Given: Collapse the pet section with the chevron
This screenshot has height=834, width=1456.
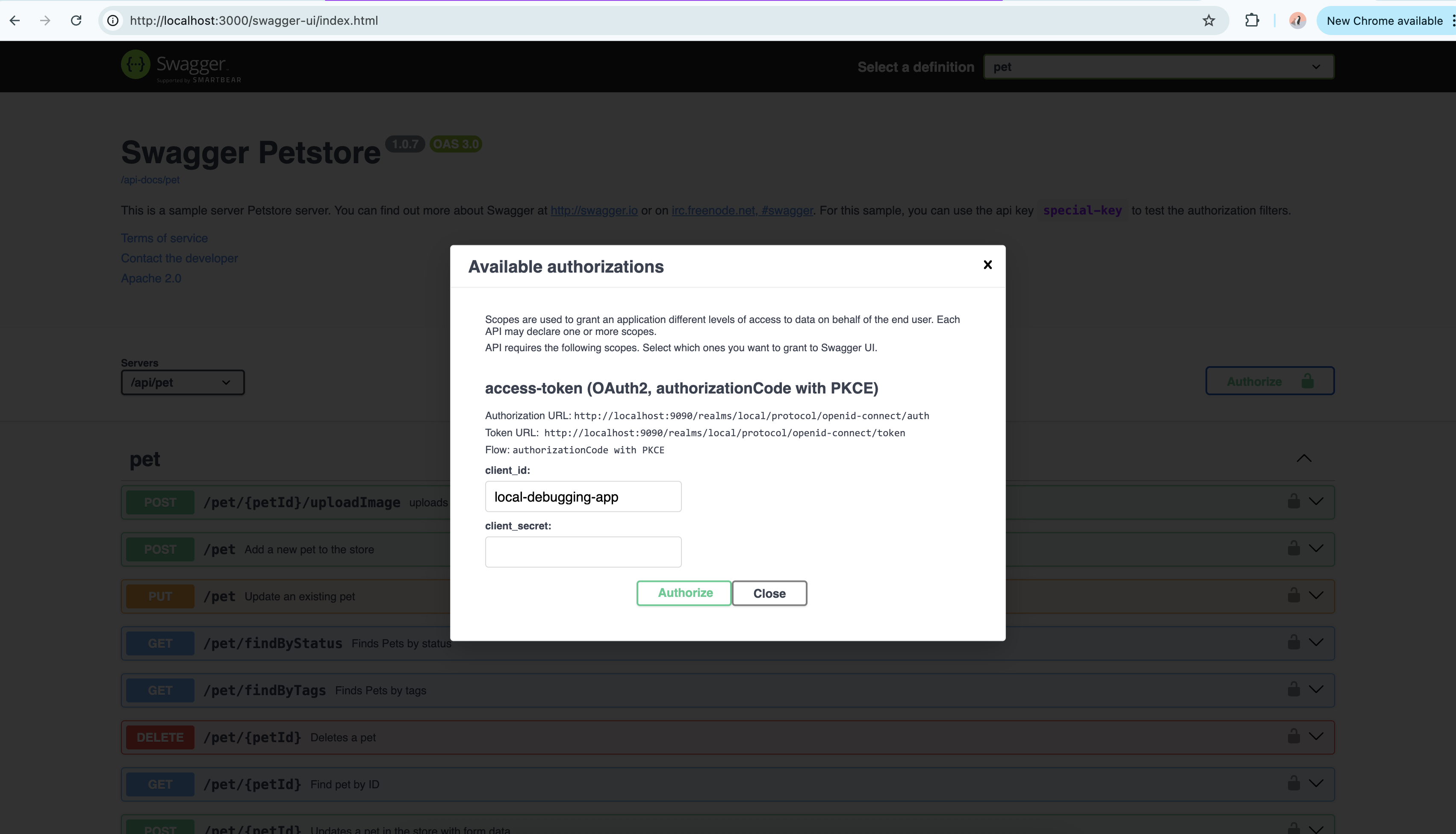Looking at the screenshot, I should 1304,458.
